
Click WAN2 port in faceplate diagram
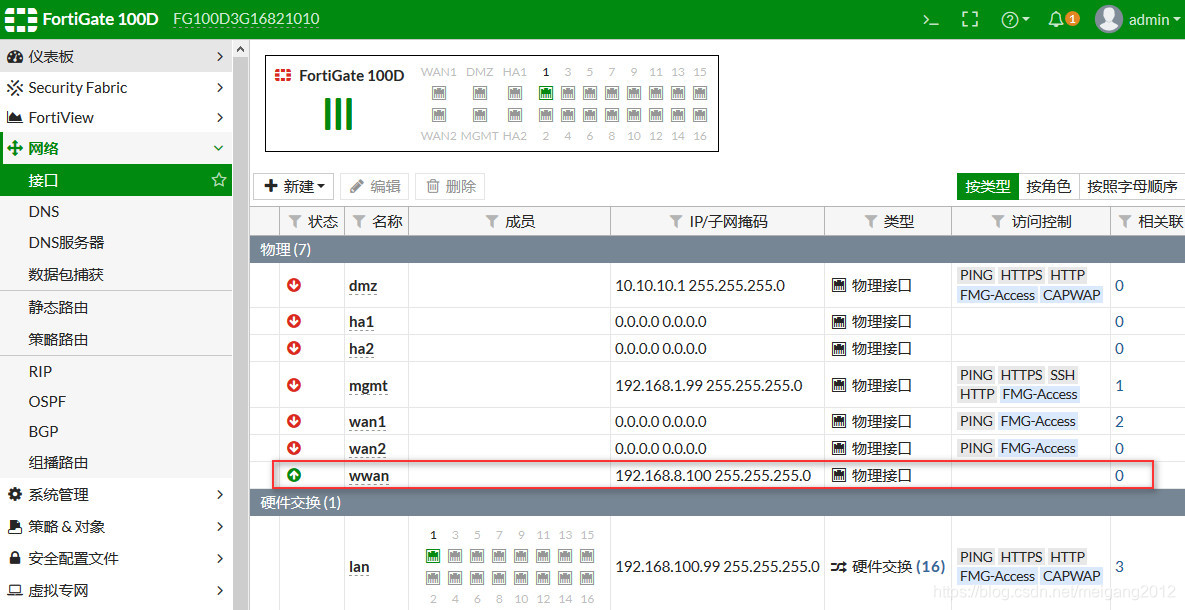tap(438, 115)
